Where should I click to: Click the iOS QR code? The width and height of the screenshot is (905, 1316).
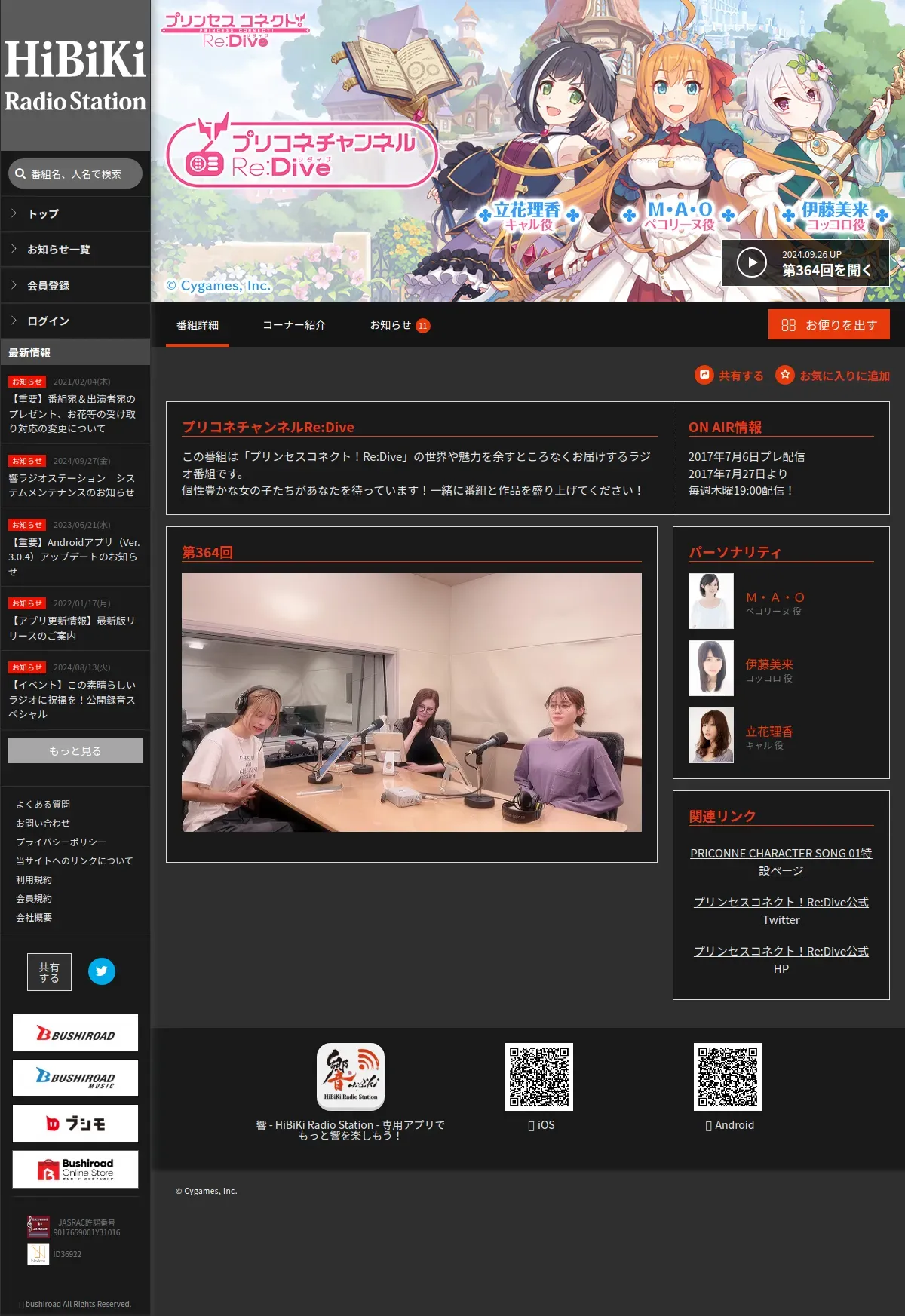[539, 1077]
